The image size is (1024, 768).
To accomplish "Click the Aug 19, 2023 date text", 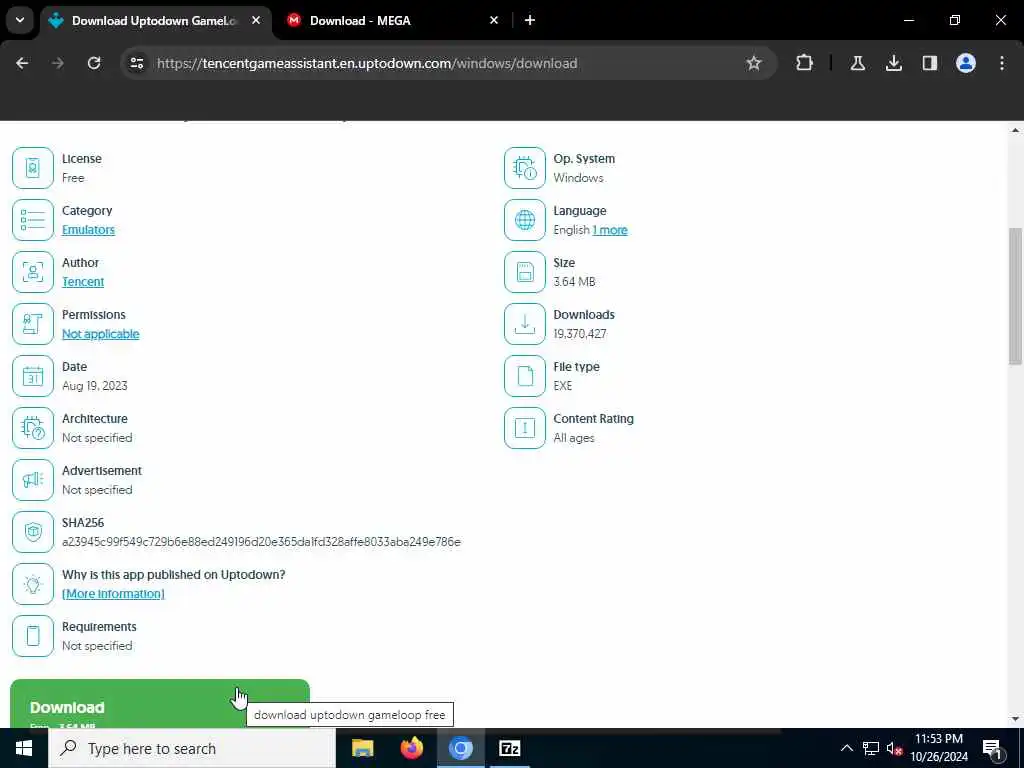I will (95, 386).
